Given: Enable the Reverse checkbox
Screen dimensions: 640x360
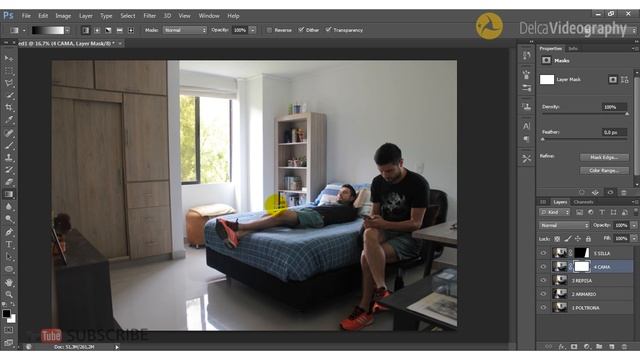Looking at the screenshot, I should point(269,30).
